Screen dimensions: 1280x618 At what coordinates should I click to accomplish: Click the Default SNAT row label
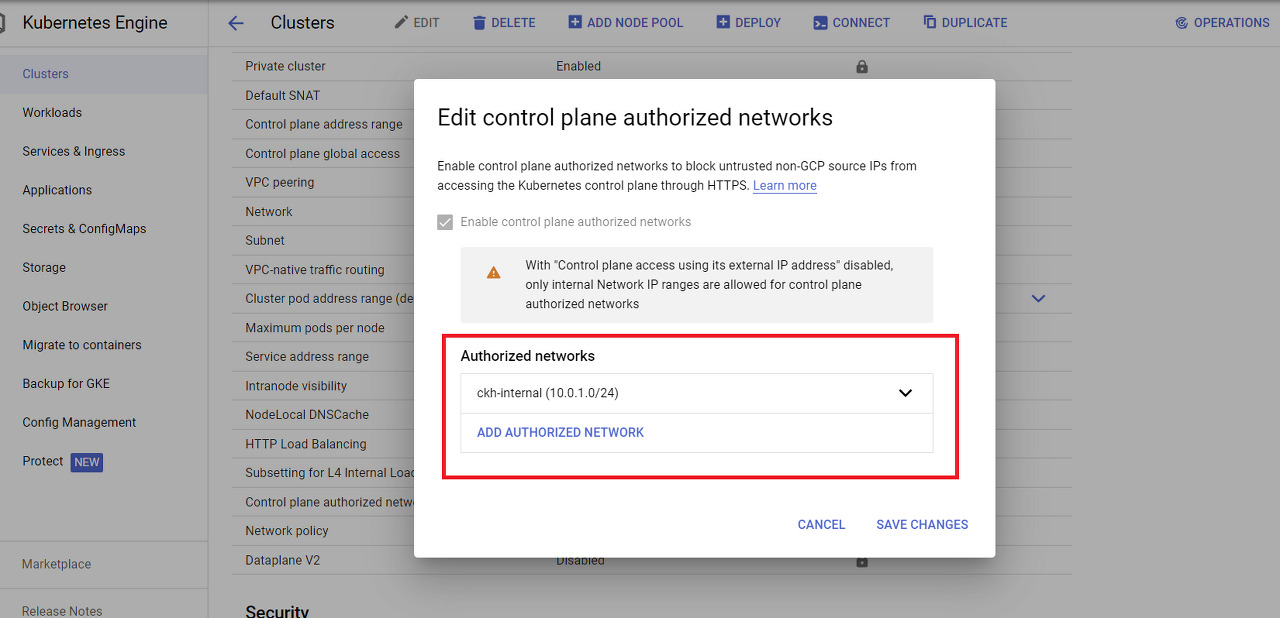click(282, 96)
